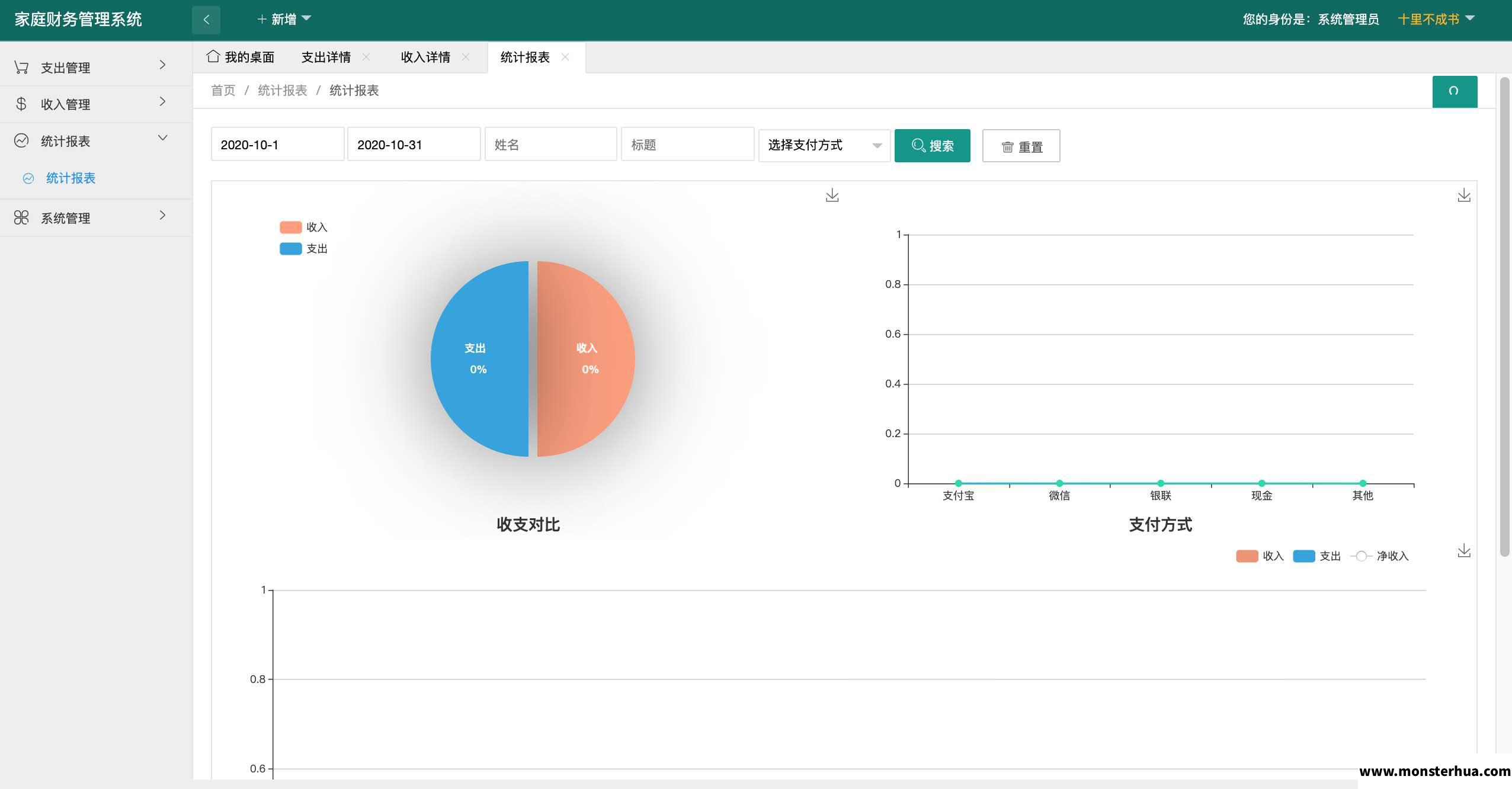Click the 支出管理 cart icon
The height and width of the screenshot is (789, 1512).
pos(21,68)
